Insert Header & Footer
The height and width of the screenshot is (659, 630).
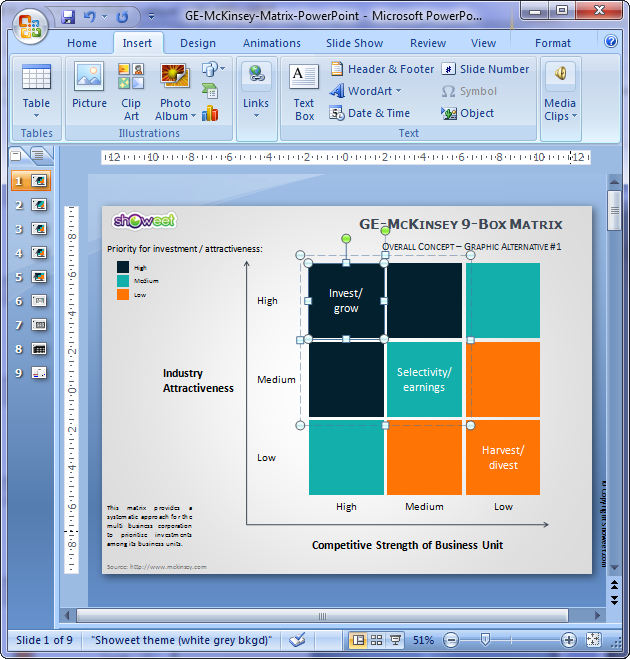pos(382,69)
